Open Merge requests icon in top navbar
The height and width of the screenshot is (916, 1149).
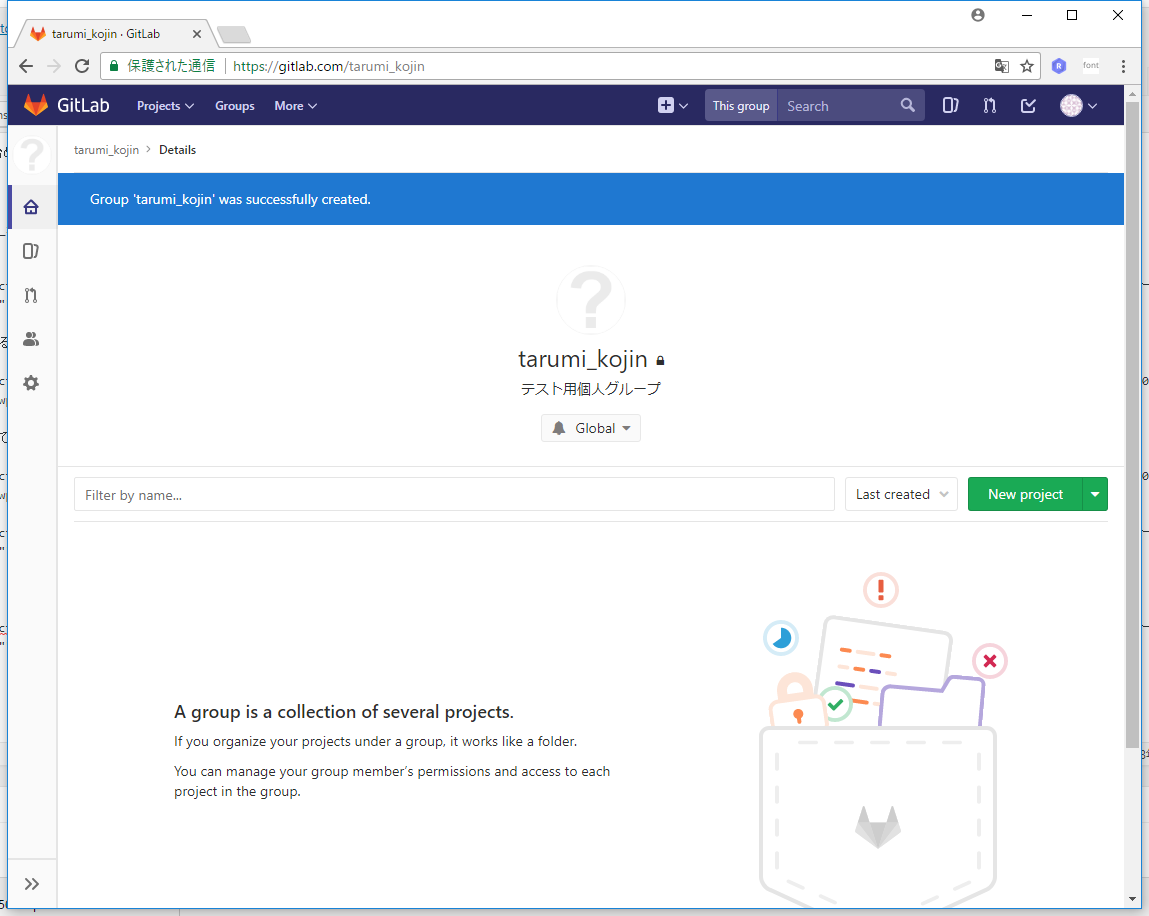point(989,105)
